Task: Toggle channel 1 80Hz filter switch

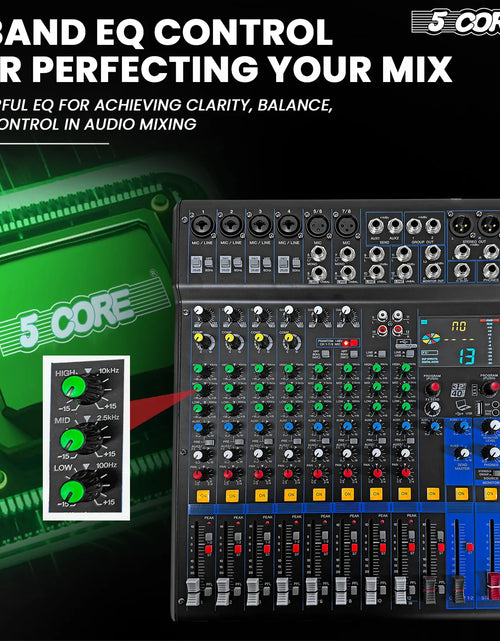Action: [x=209, y=263]
